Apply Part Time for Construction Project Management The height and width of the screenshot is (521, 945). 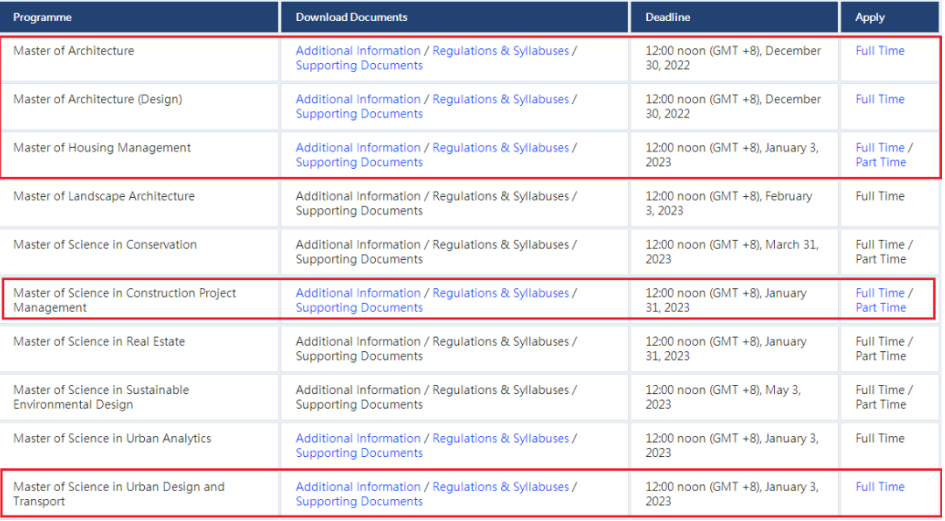tap(880, 308)
